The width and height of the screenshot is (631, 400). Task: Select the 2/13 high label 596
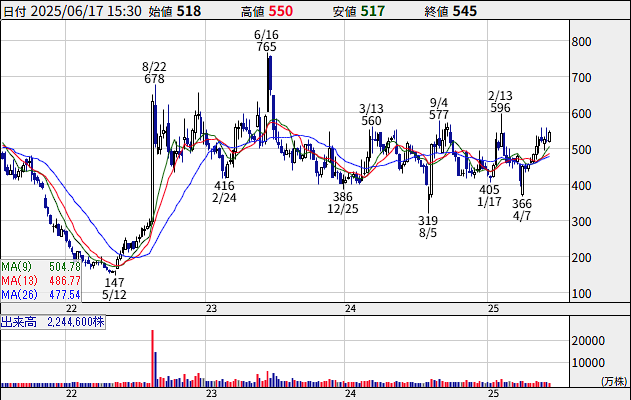point(500,108)
